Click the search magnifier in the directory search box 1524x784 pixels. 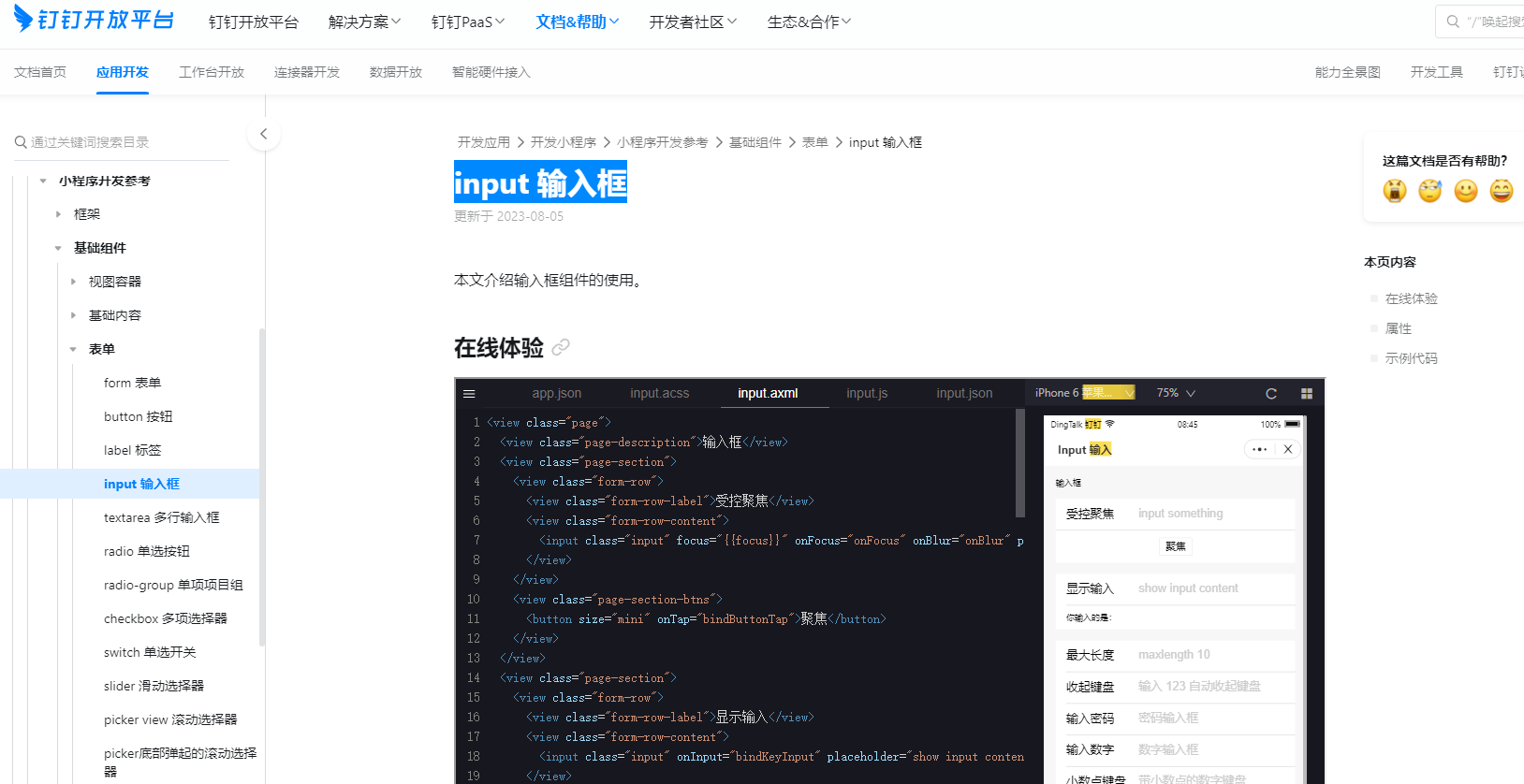tap(21, 142)
